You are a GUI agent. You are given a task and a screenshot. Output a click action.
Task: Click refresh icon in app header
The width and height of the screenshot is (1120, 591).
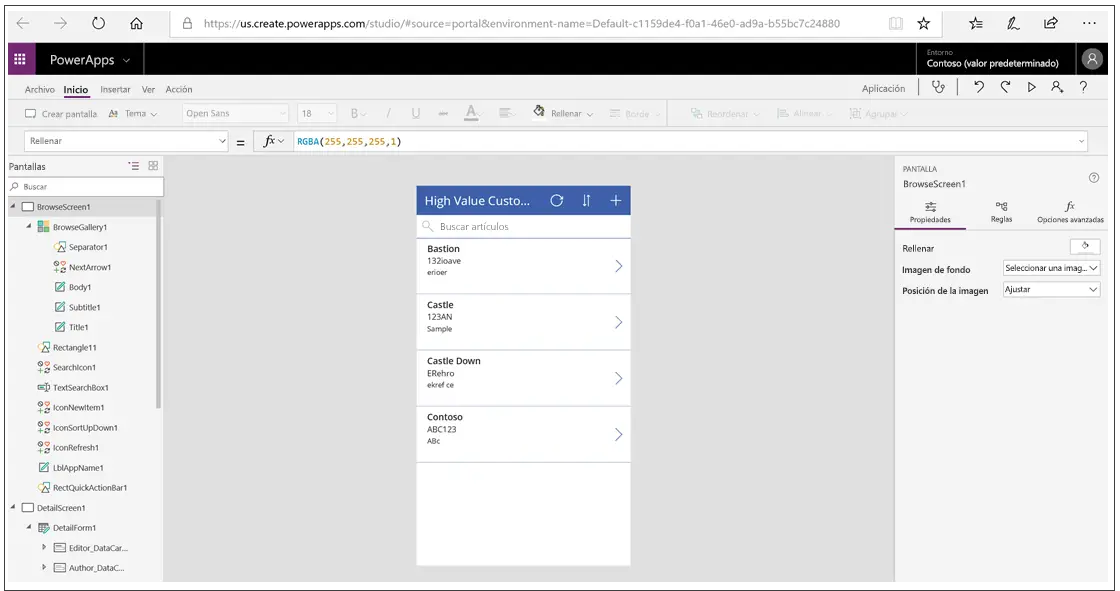(x=556, y=201)
